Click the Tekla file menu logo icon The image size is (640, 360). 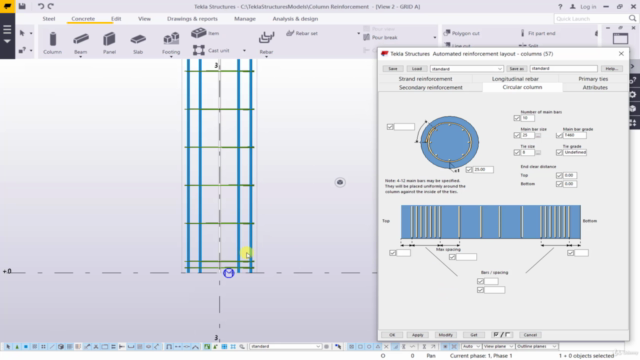[7, 6]
